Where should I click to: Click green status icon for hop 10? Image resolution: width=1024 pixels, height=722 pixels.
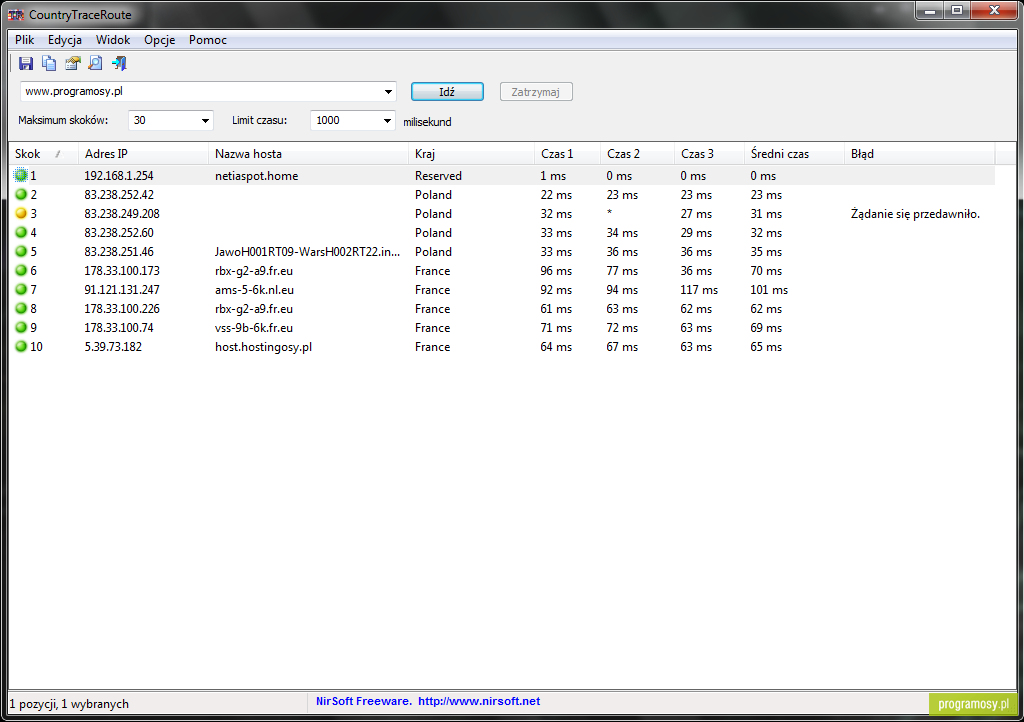click(x=21, y=346)
